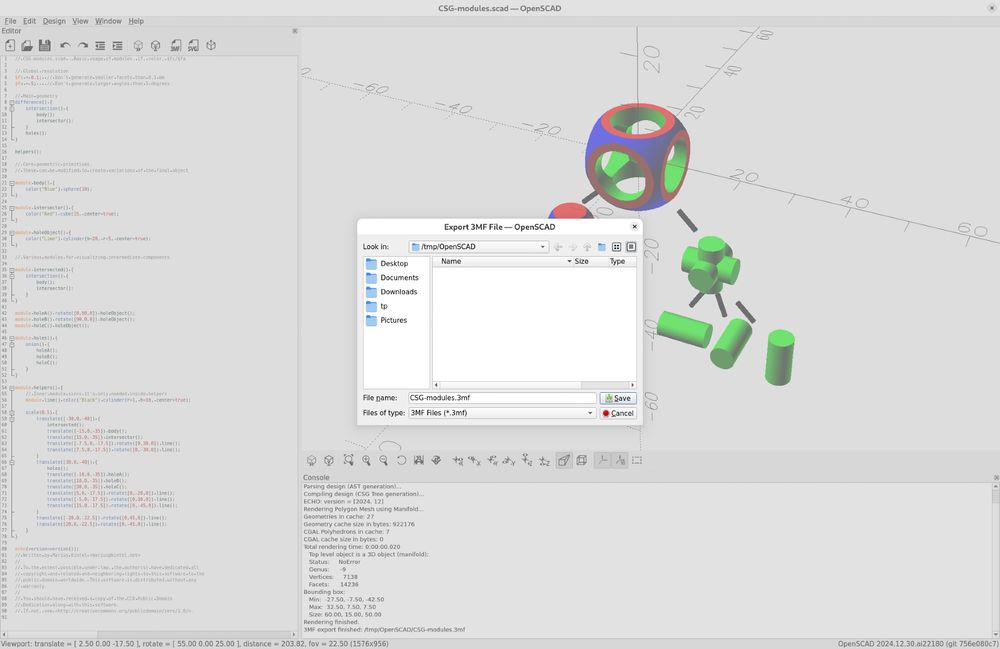This screenshot has height=649, width=1000.
Task: Go forward in the export dialog navigation
Action: click(x=573, y=247)
